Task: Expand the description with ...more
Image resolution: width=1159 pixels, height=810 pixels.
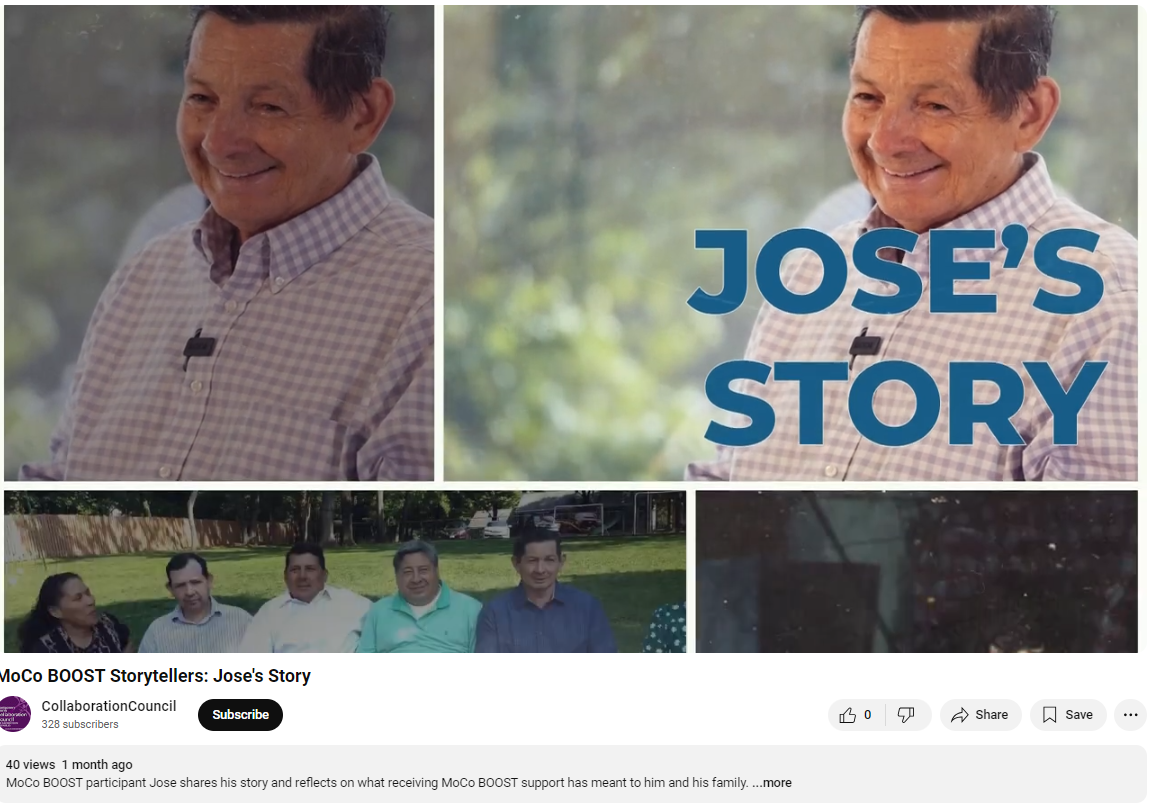Action: [772, 783]
